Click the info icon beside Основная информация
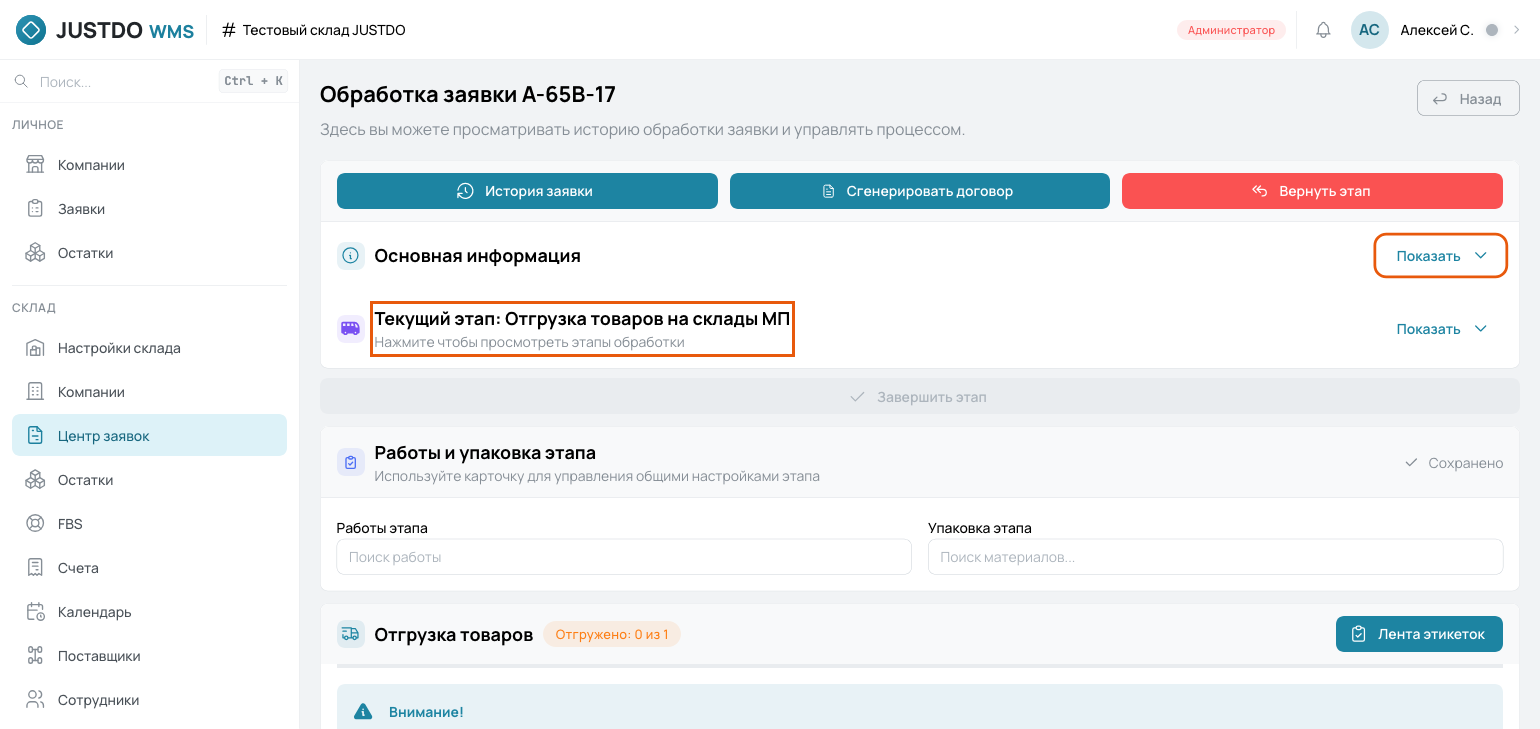Image resolution: width=1540 pixels, height=729 pixels. 351,256
